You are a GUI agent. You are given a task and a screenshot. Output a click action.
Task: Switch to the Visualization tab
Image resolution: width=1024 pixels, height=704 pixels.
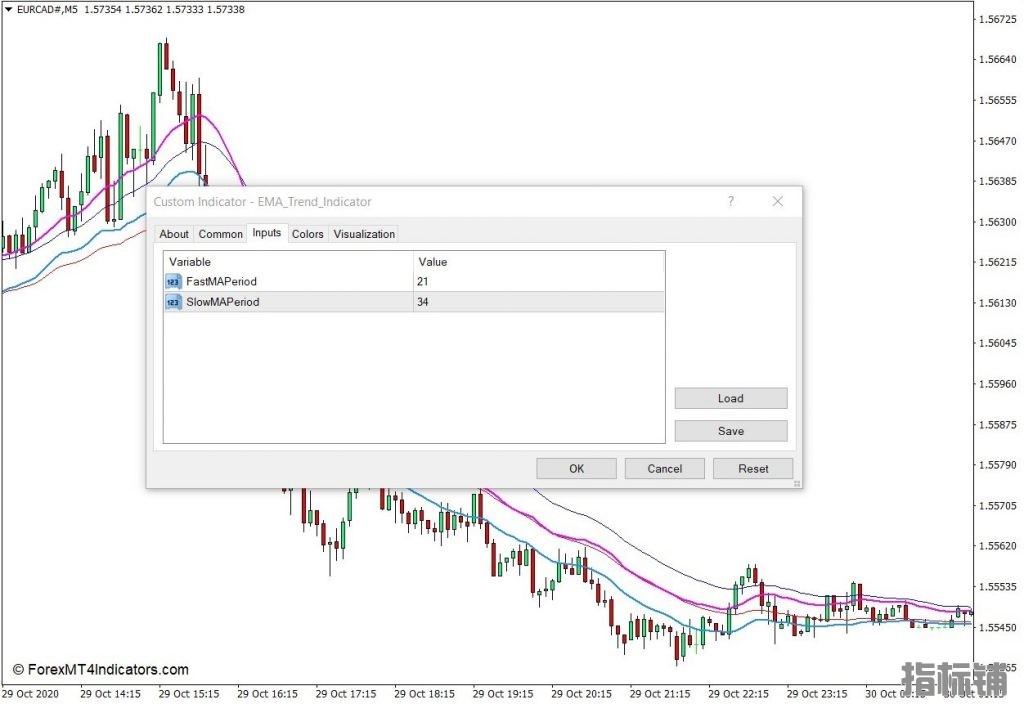(364, 234)
